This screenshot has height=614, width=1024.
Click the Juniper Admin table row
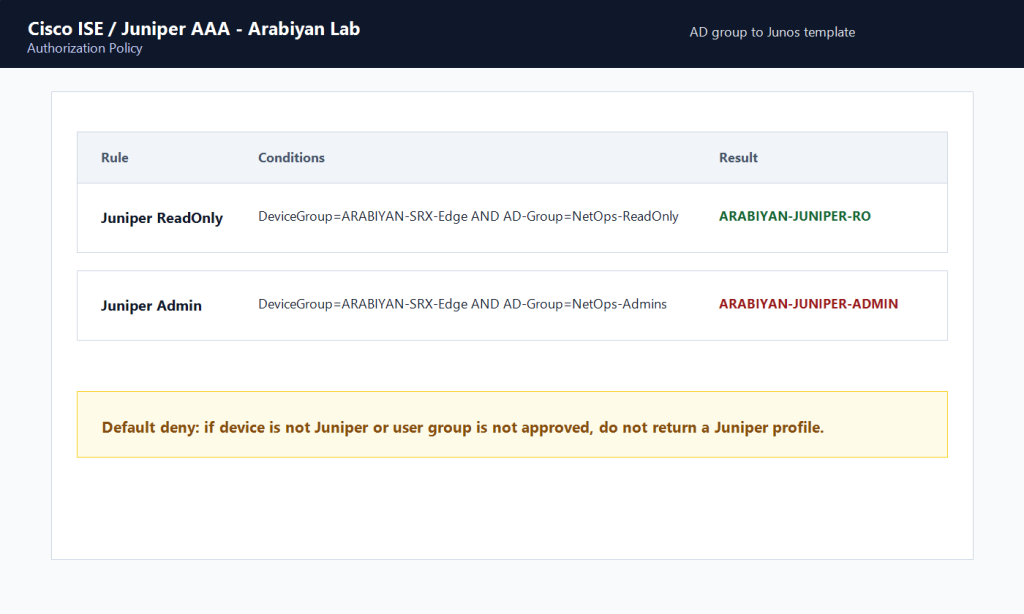click(x=512, y=305)
